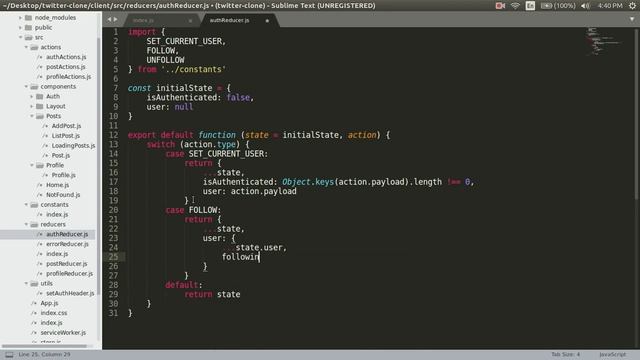Image resolution: width=640 pixels, height=360 pixels.
Task: Collapse the constants folder
Action: 26,204
